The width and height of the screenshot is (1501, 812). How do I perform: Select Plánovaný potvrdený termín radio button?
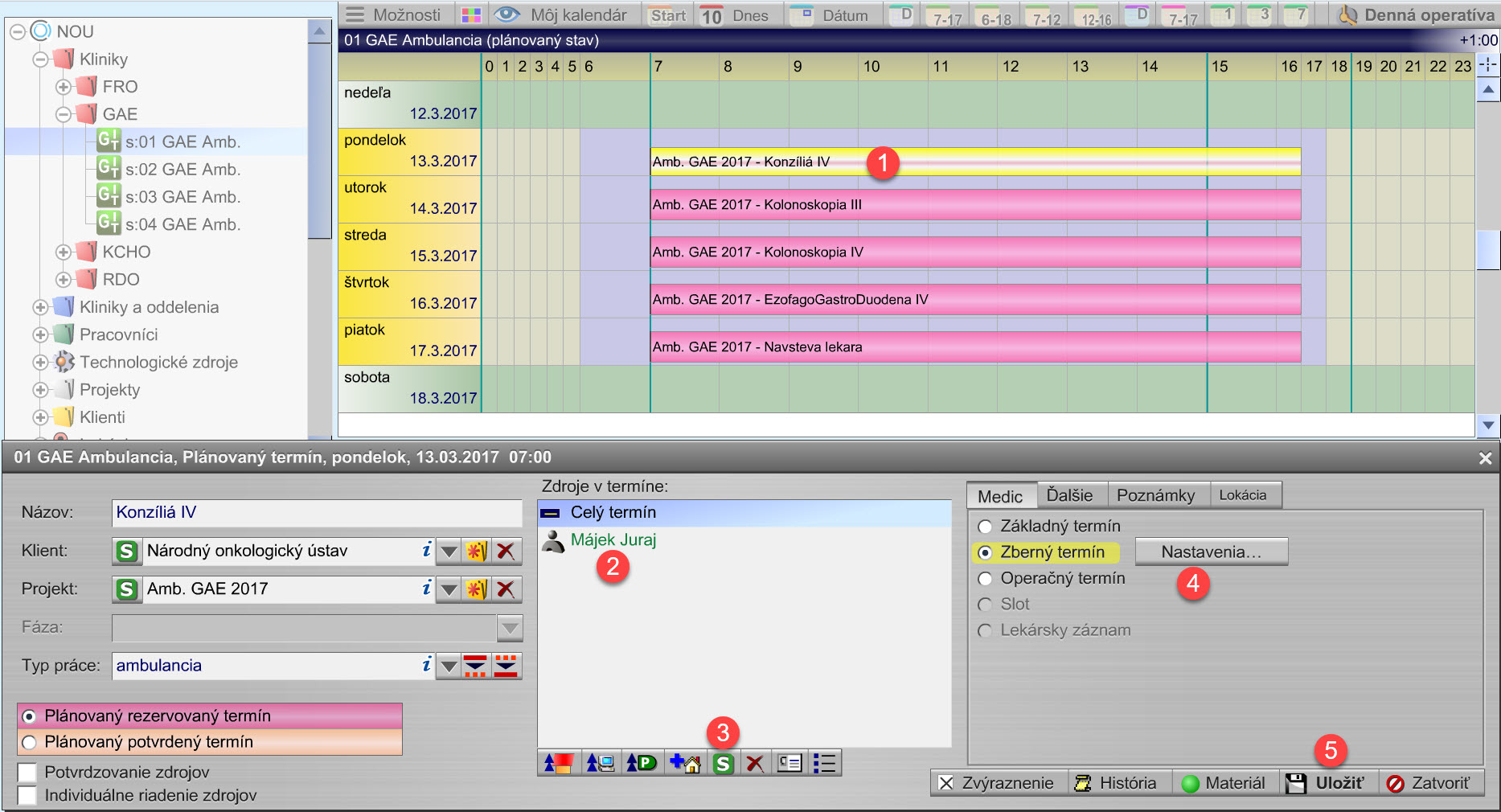click(30, 742)
